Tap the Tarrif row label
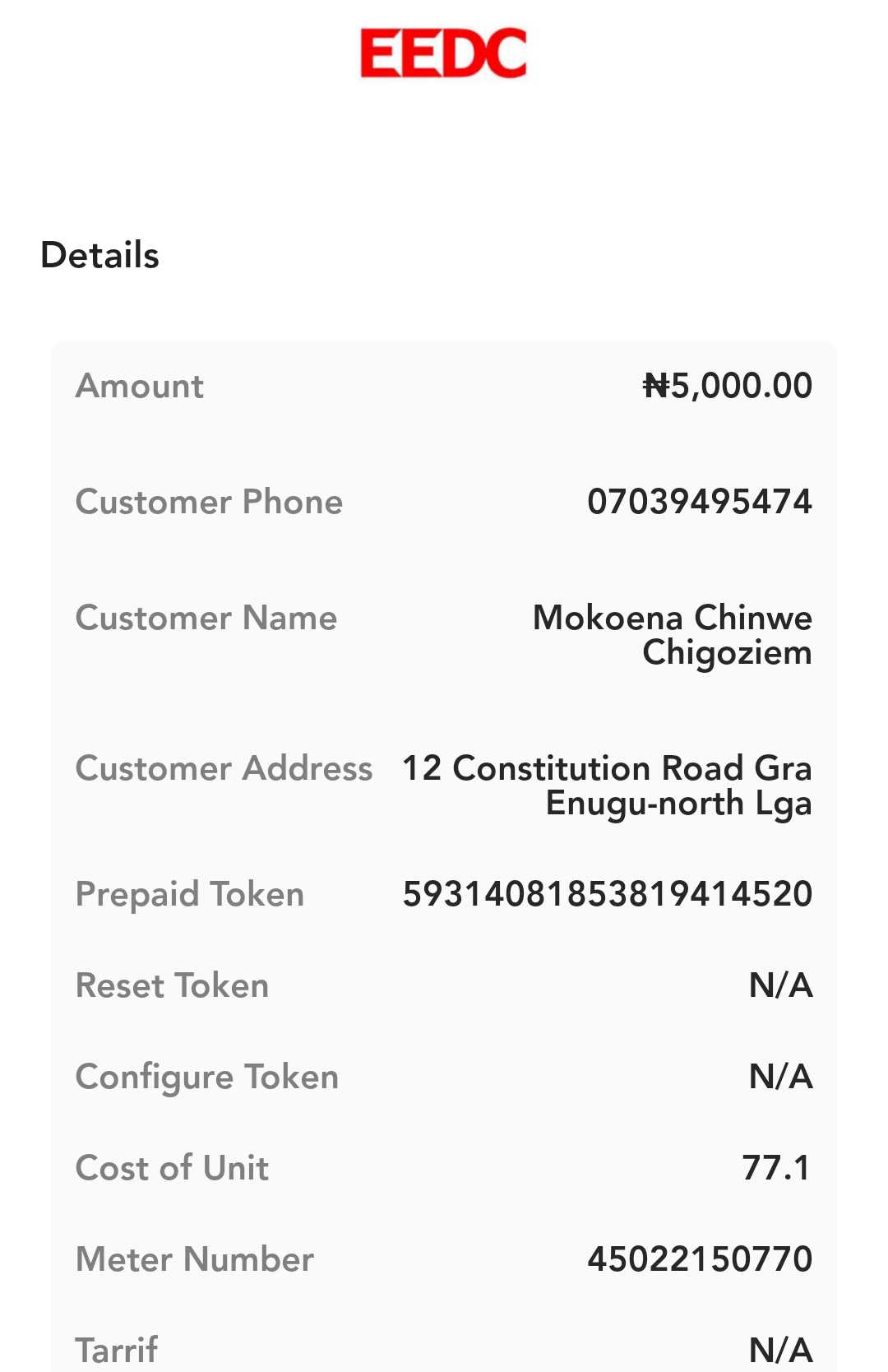This screenshot has height=1372, width=888. [x=117, y=1350]
